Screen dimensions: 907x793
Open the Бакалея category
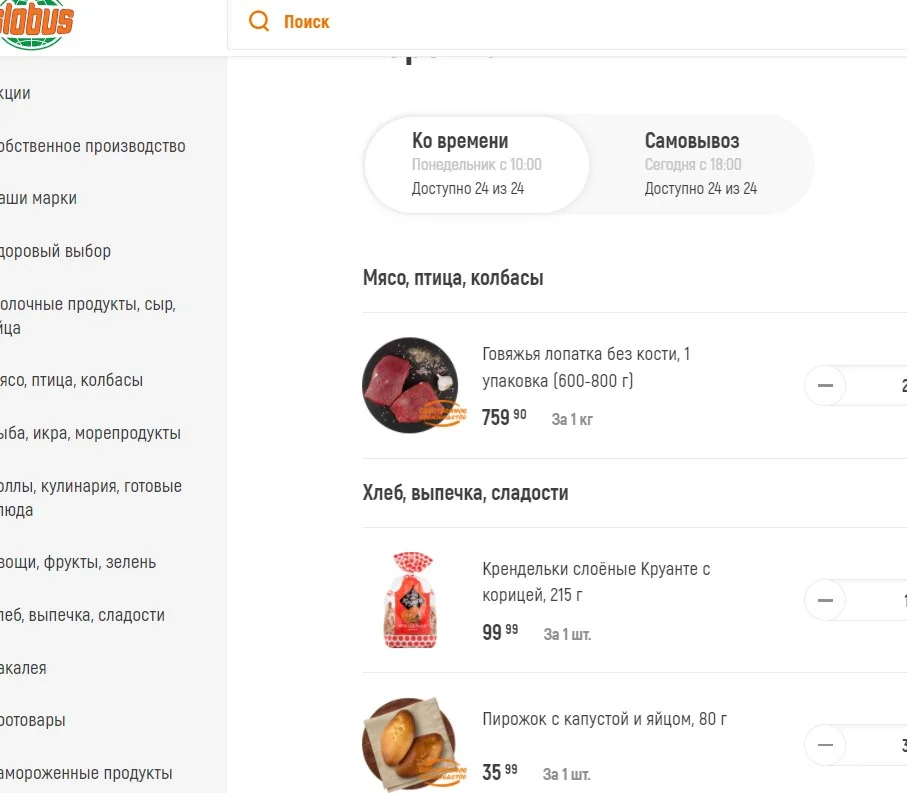23,667
